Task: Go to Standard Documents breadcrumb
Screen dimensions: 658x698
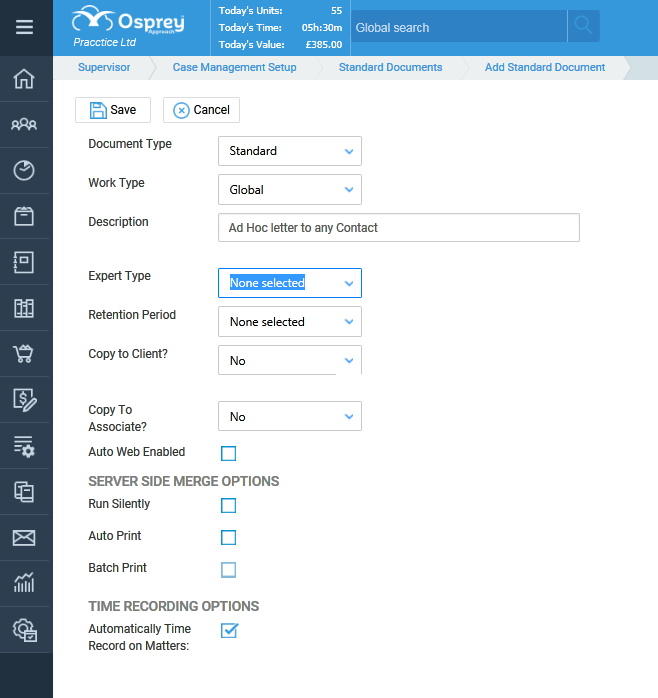Action: [x=390, y=67]
